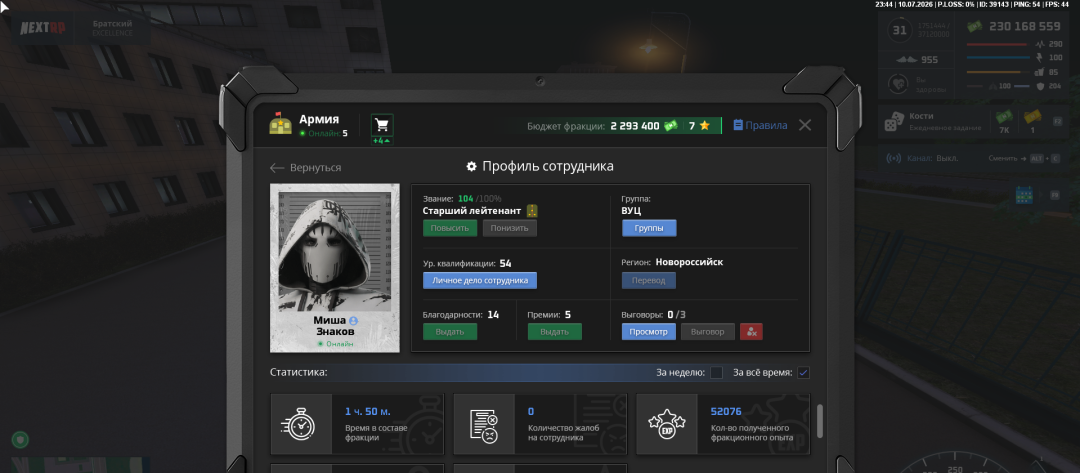The image size is (1080, 473).
Task: Select the 52076 experience value
Action: tap(726, 412)
